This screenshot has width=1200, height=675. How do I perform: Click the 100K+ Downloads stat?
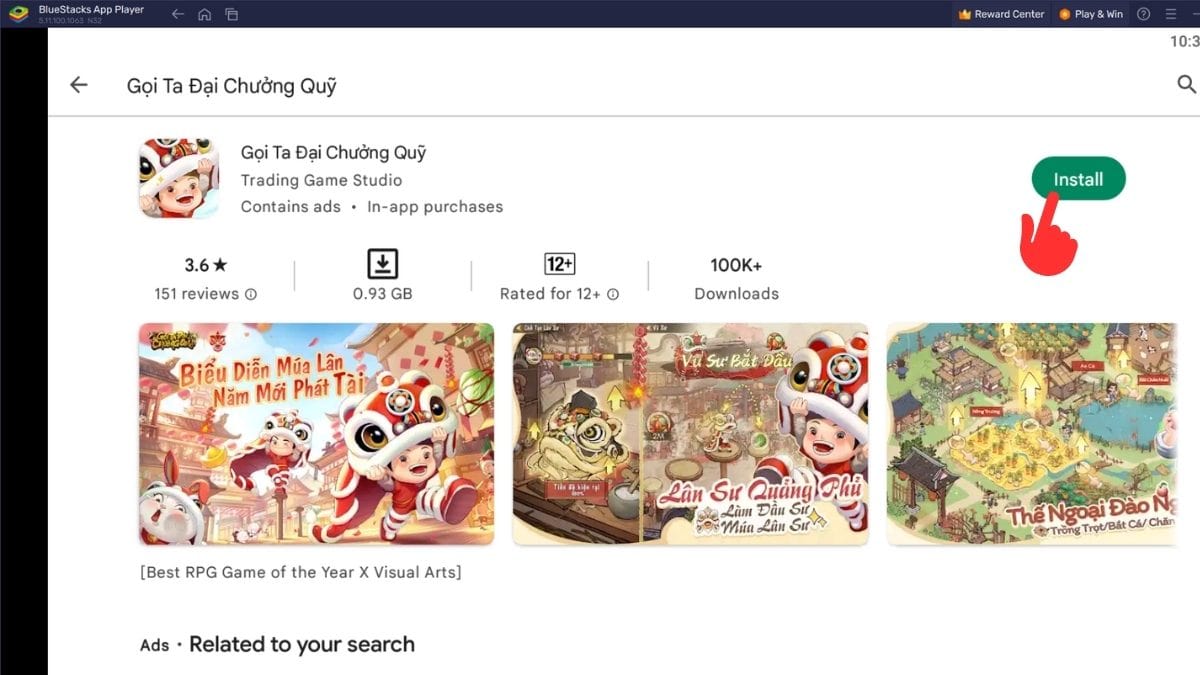[737, 279]
